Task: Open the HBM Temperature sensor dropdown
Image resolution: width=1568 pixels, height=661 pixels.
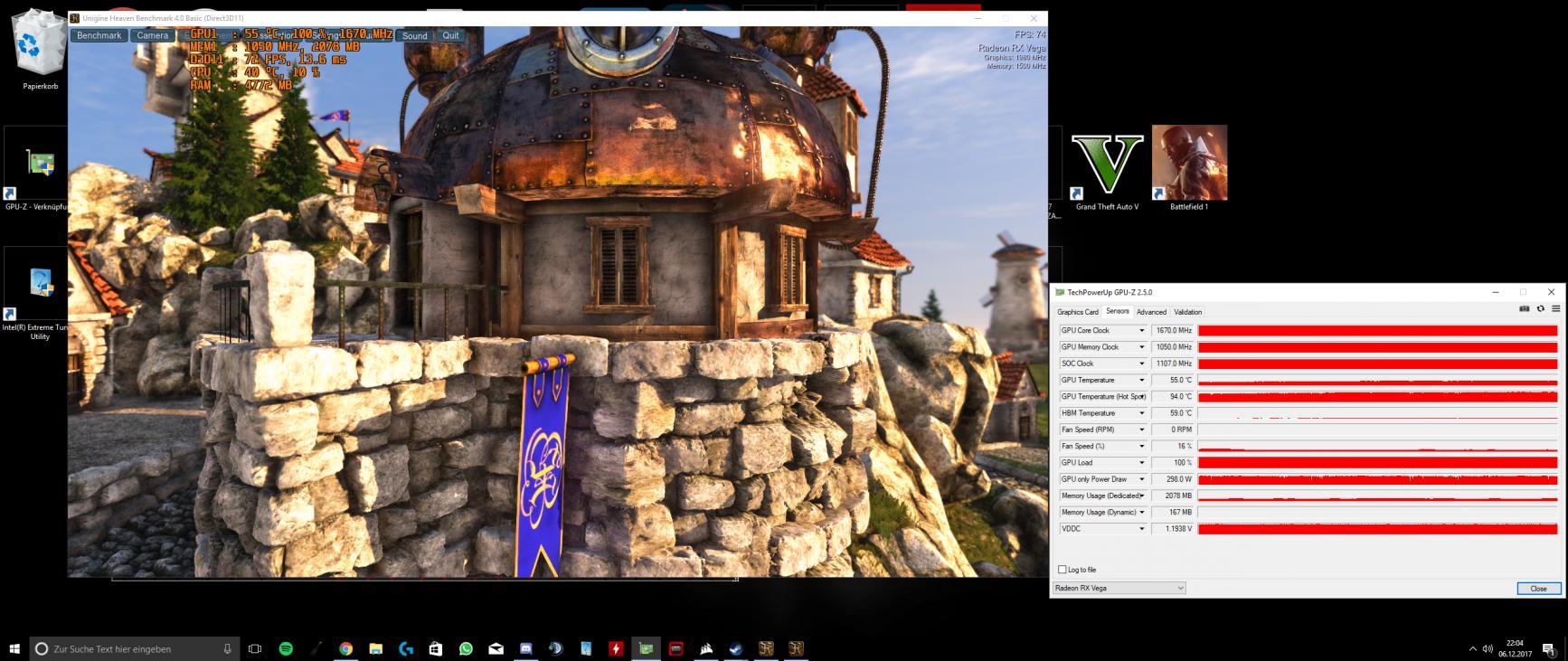Action: click(x=1142, y=413)
